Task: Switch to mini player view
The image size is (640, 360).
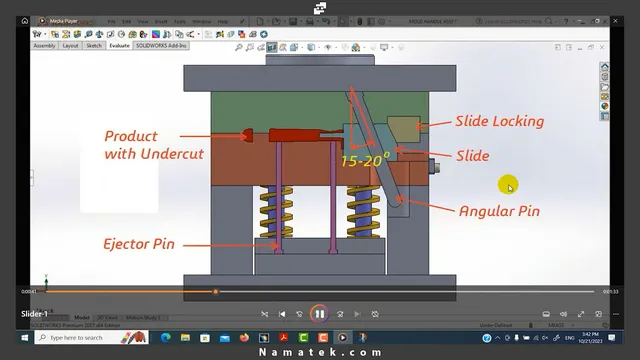Action: click(598, 314)
